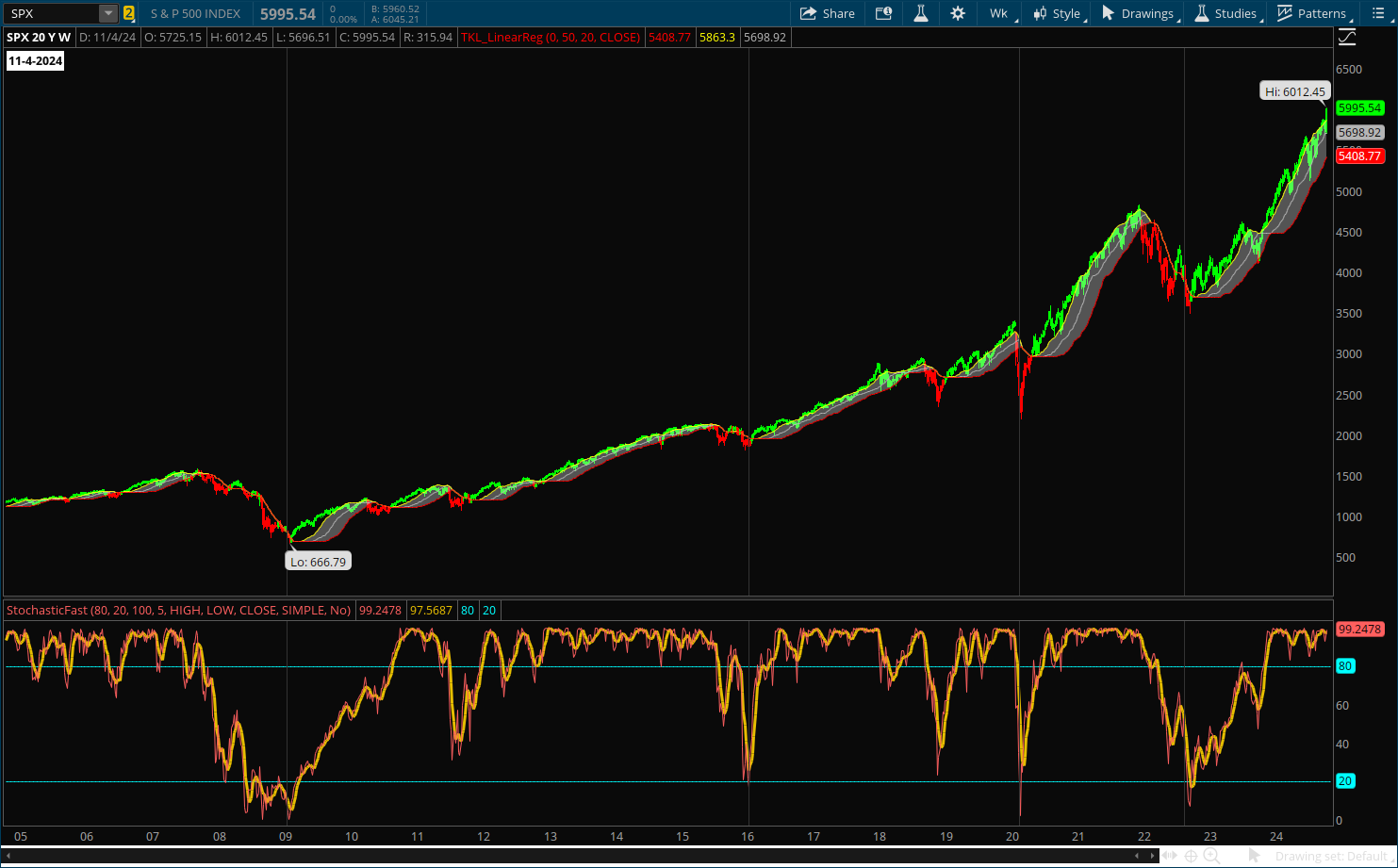Click the flask icon next to the gear
The image size is (1398, 868).
921,13
